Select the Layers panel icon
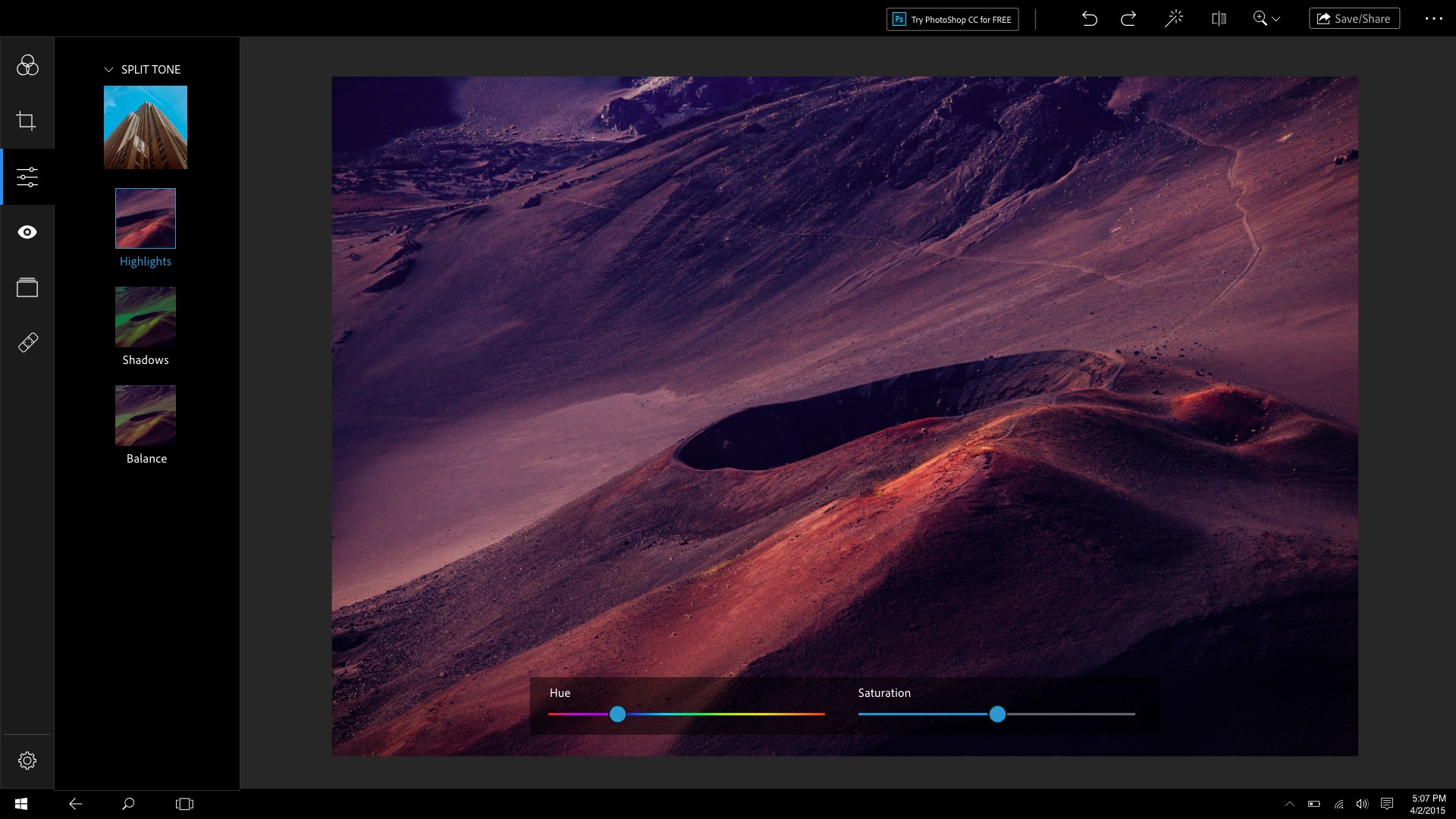 click(27, 288)
